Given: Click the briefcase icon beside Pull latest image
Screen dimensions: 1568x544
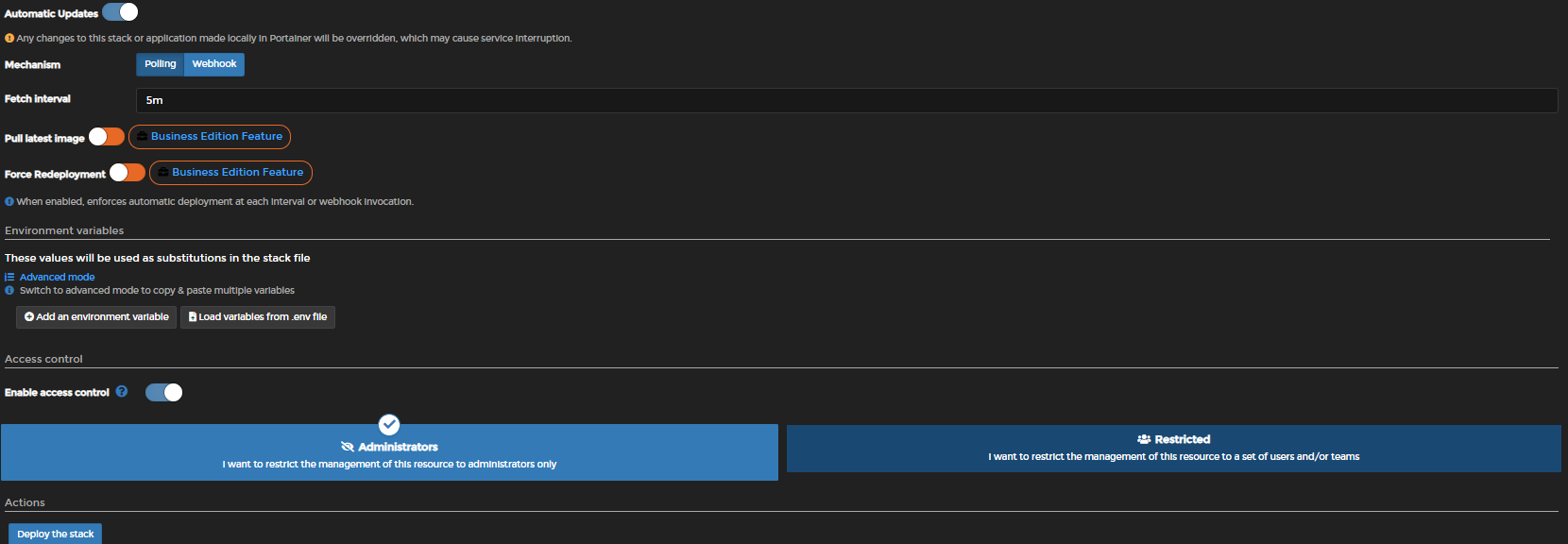Looking at the screenshot, I should 142,137.
